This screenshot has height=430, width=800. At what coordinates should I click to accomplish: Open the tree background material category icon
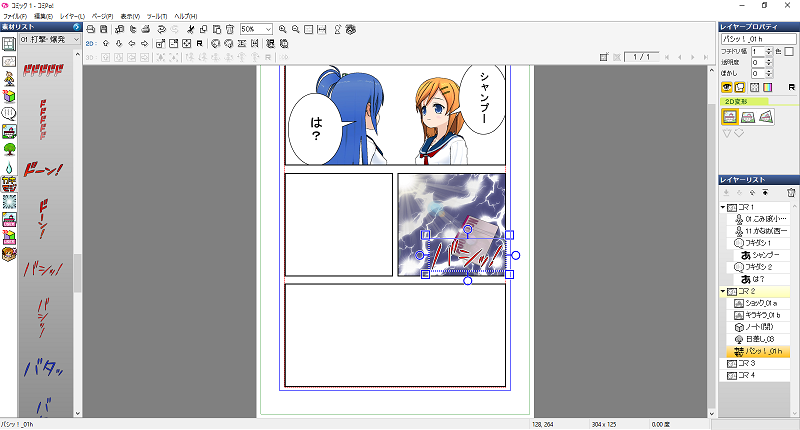point(9,149)
